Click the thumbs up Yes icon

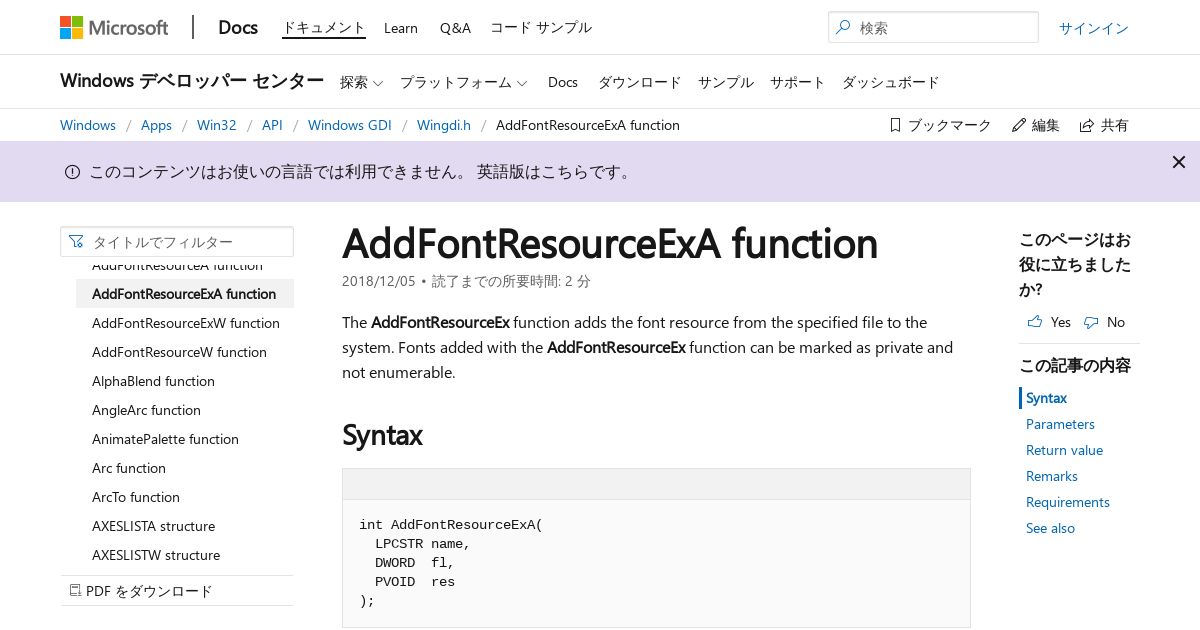(1034, 322)
